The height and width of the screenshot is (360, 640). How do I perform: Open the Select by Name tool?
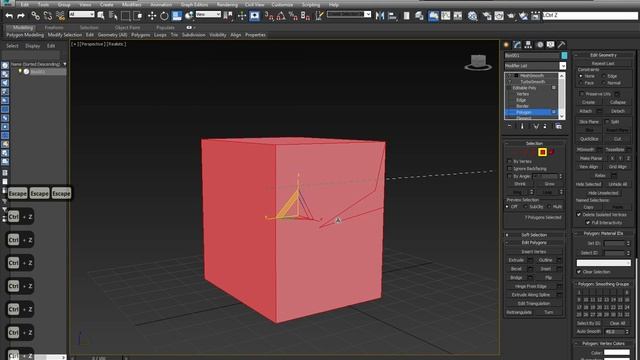113,16
